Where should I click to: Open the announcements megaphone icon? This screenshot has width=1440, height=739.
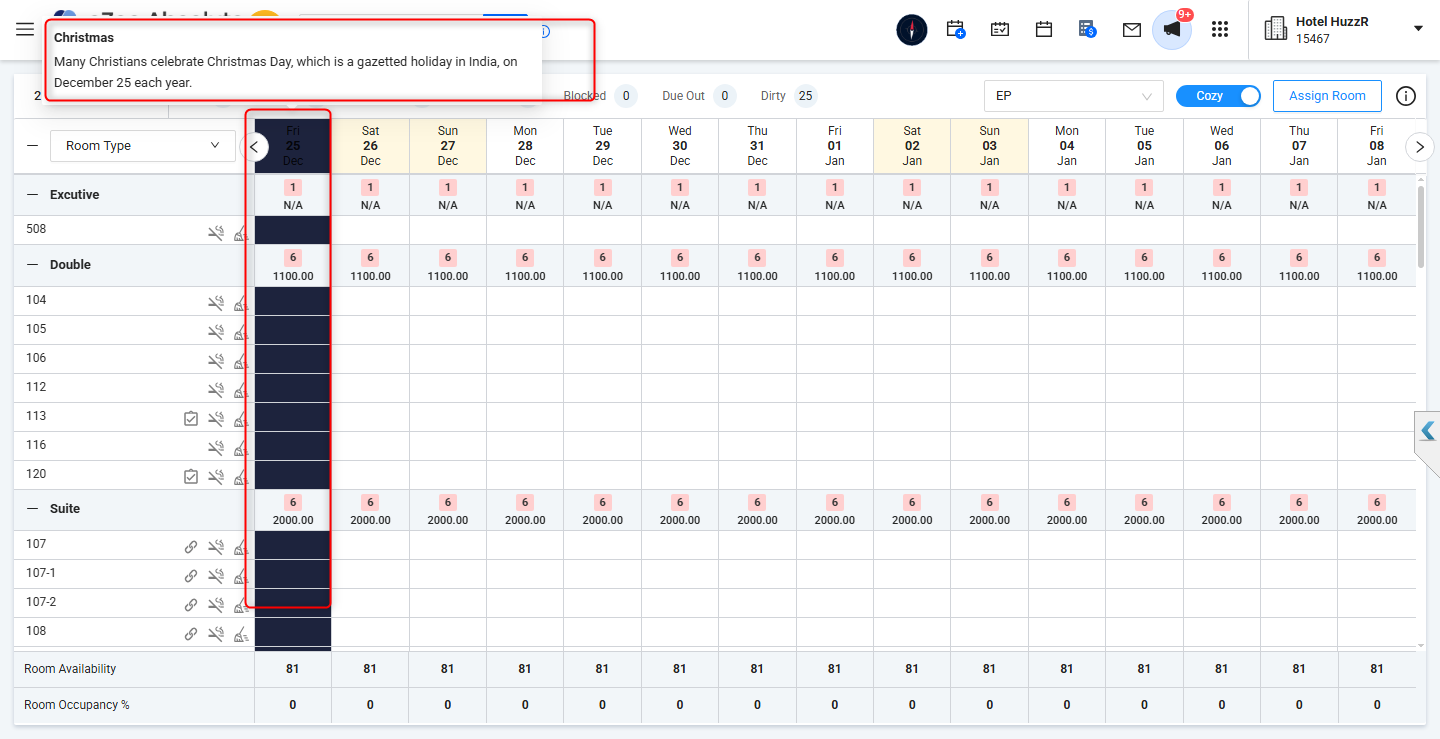point(1172,29)
